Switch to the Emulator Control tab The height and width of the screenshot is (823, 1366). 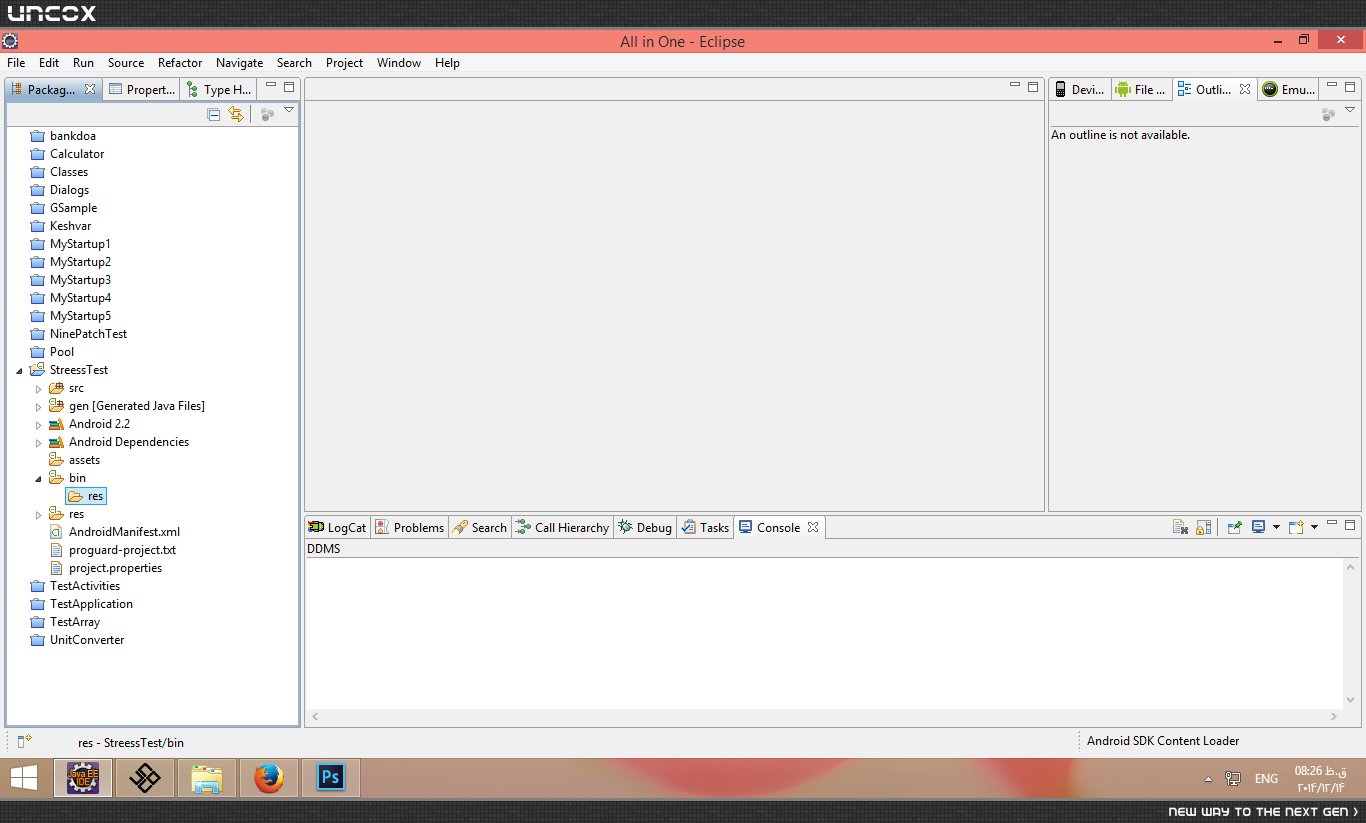coord(1289,89)
